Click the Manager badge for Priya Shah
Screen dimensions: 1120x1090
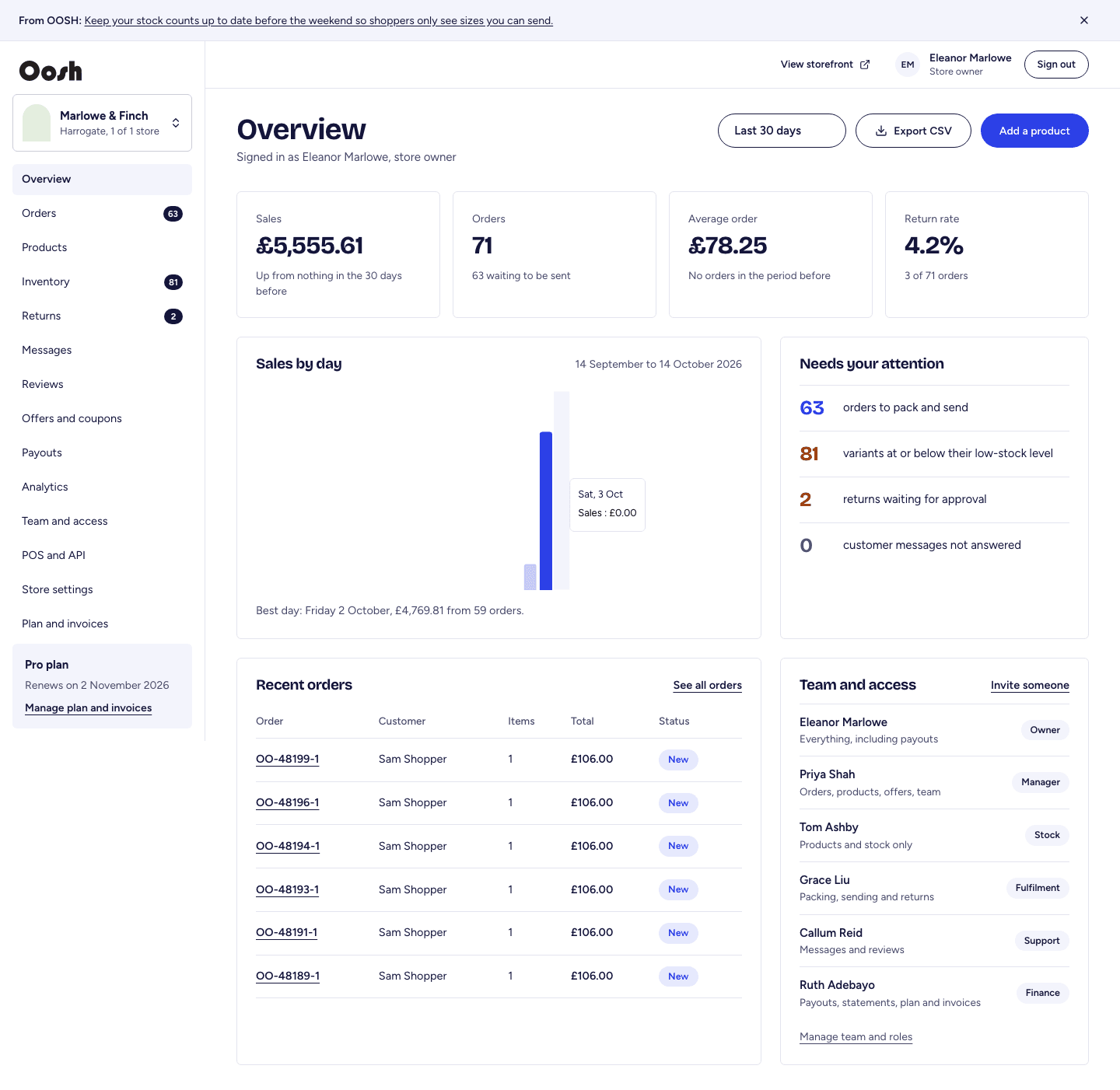1041,782
